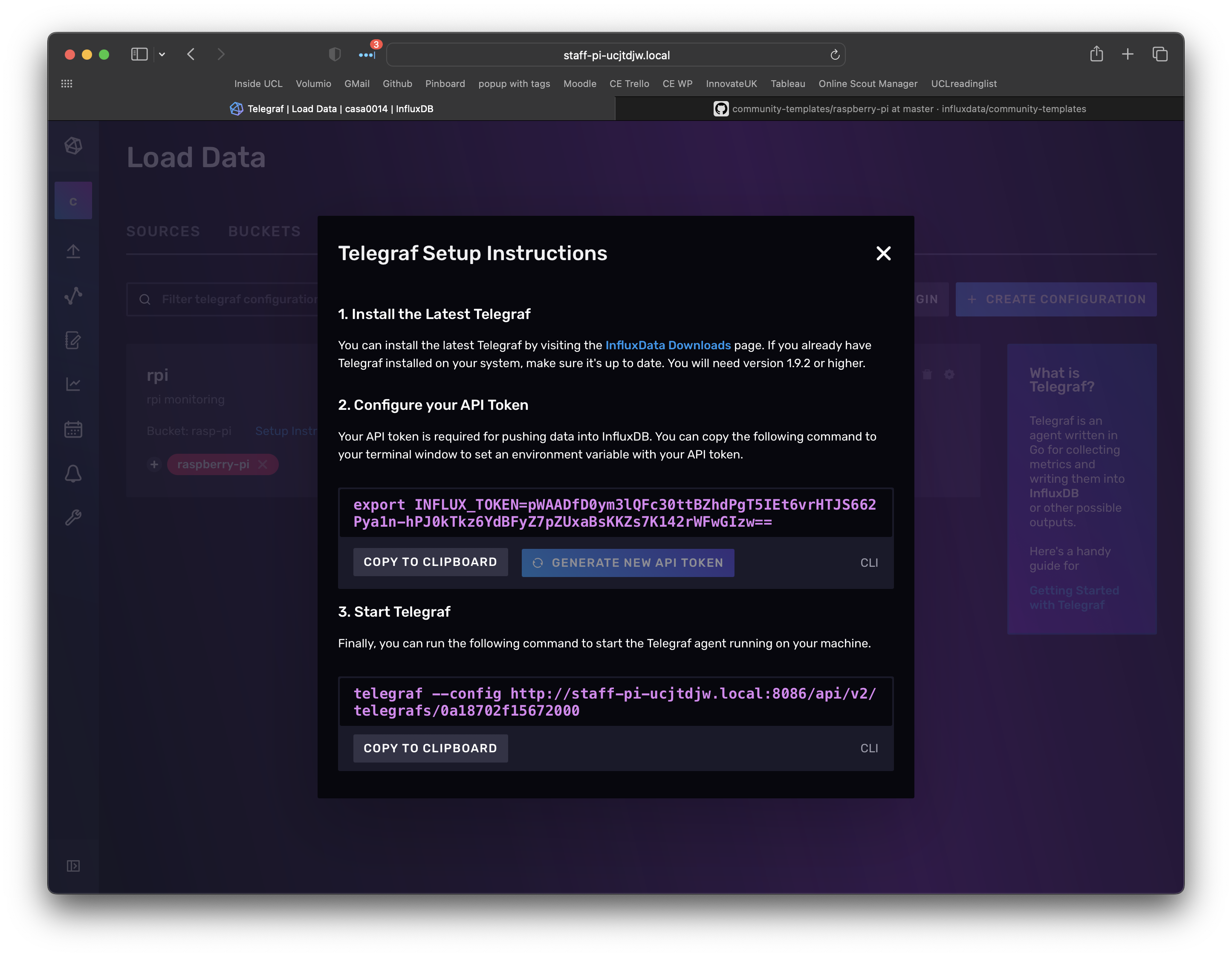Screen dimensions: 1232x957
Task: Open Load Data upload arrow icon in sidebar
Action: point(73,251)
